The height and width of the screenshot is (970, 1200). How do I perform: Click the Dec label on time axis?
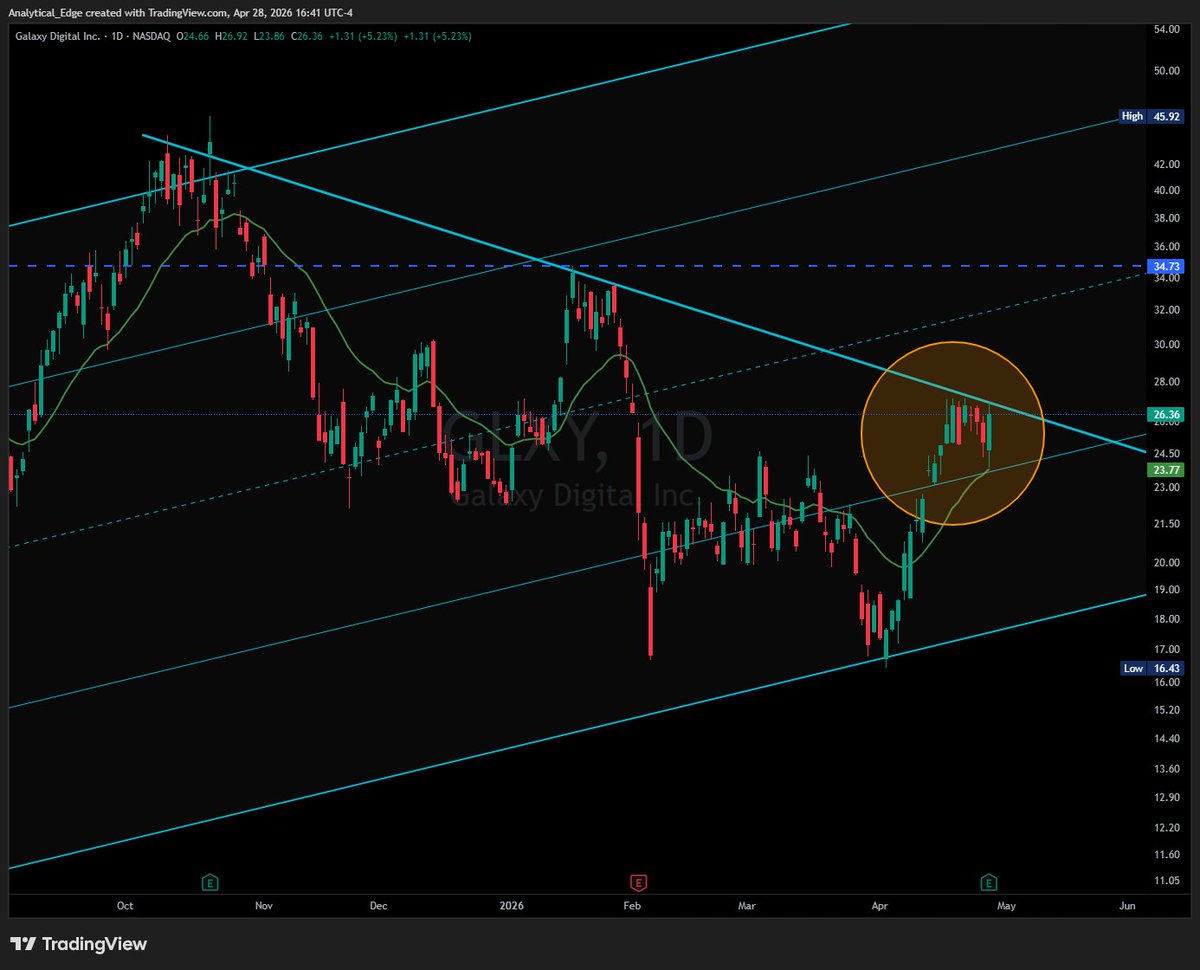377,906
